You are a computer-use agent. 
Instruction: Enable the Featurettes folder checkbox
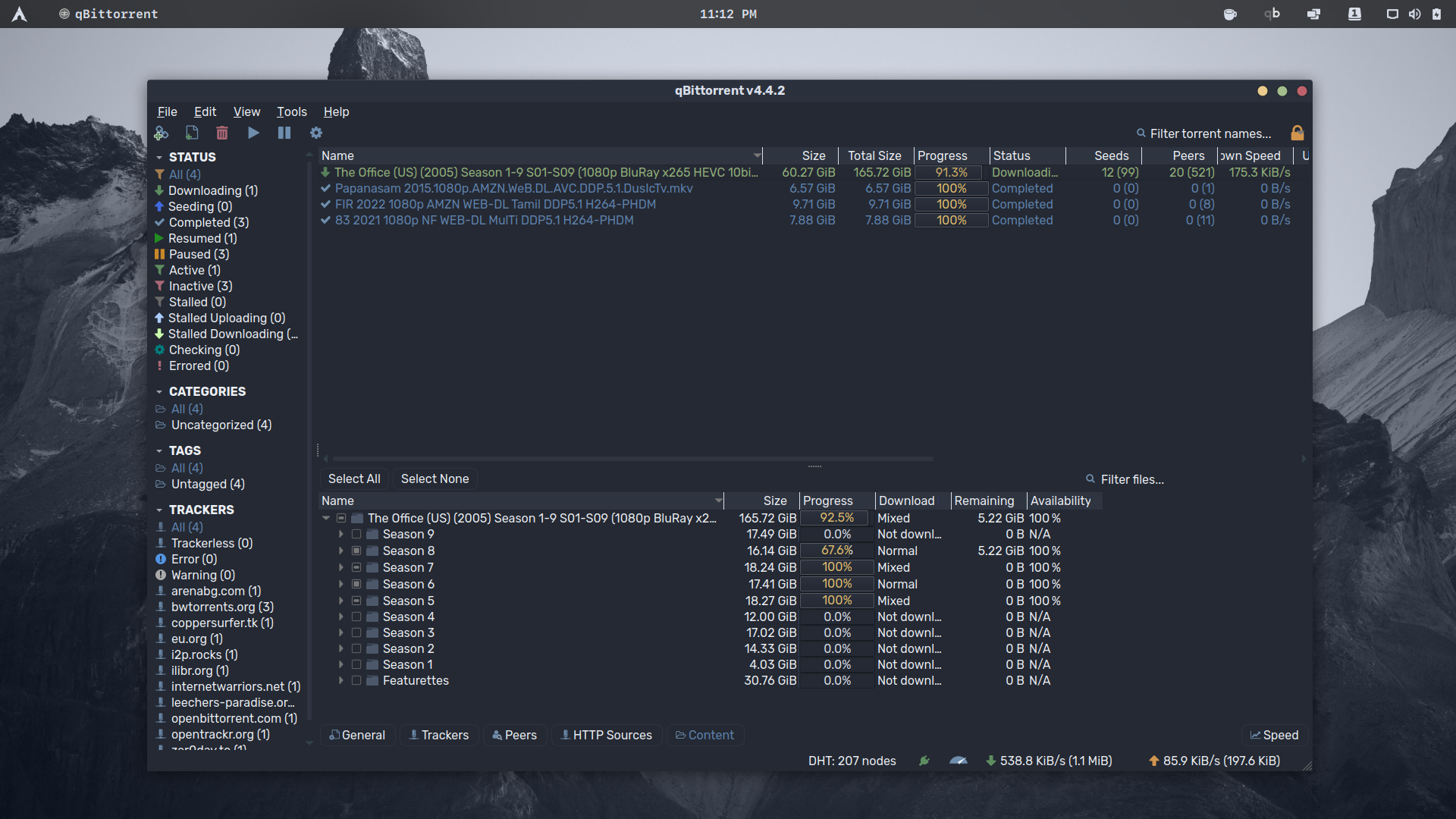(356, 681)
